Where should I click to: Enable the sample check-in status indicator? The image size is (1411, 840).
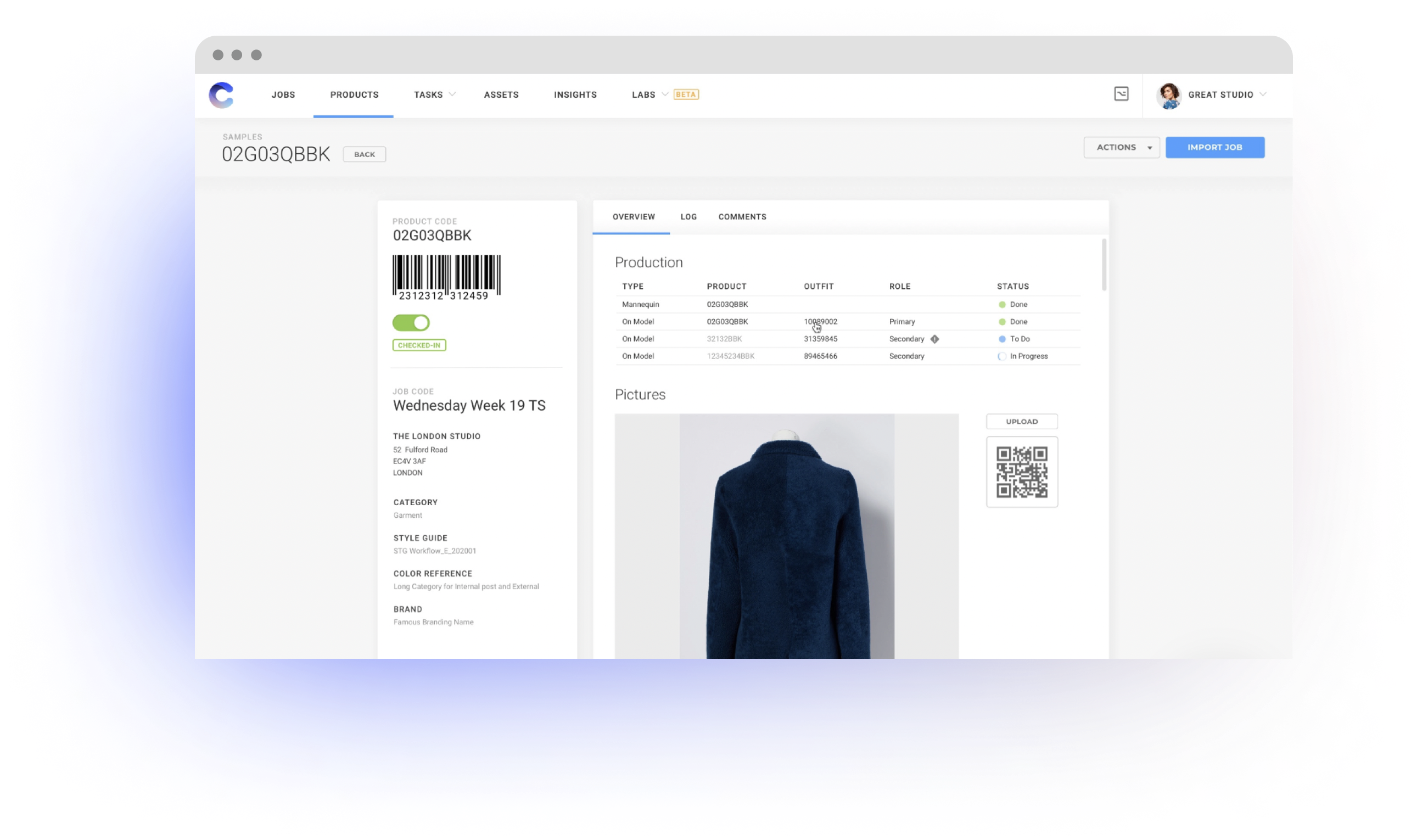(410, 323)
